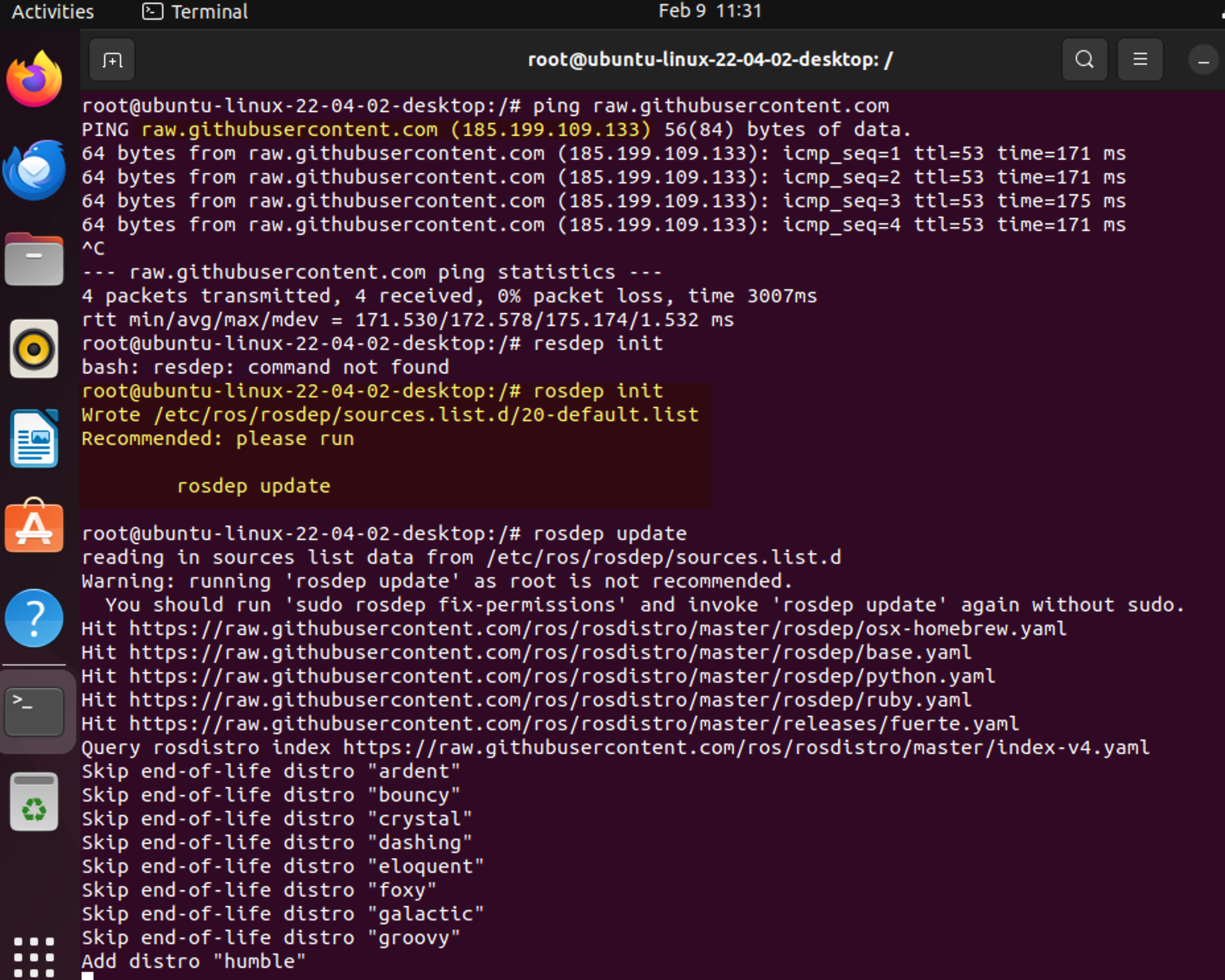
Task: Minimize the terminal window
Action: coord(1203,60)
